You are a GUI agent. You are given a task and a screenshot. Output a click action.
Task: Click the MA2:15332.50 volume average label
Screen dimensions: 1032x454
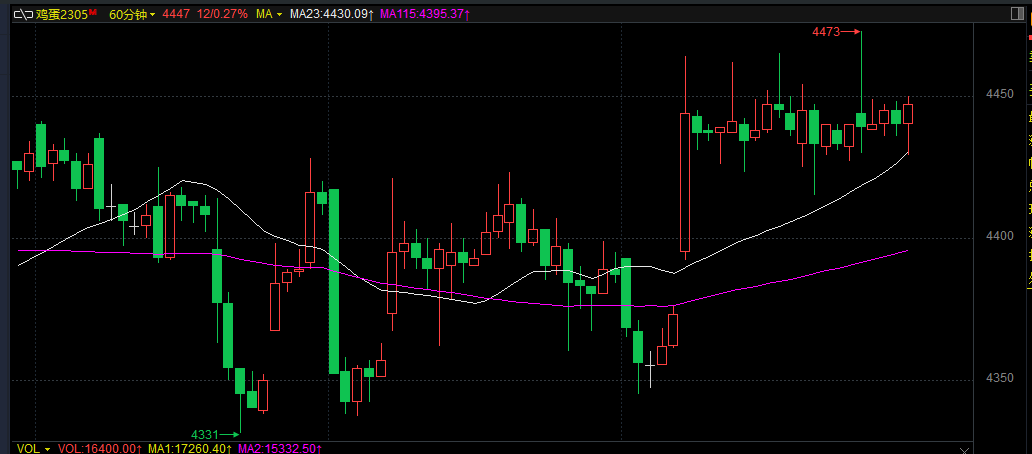[x=280, y=448]
